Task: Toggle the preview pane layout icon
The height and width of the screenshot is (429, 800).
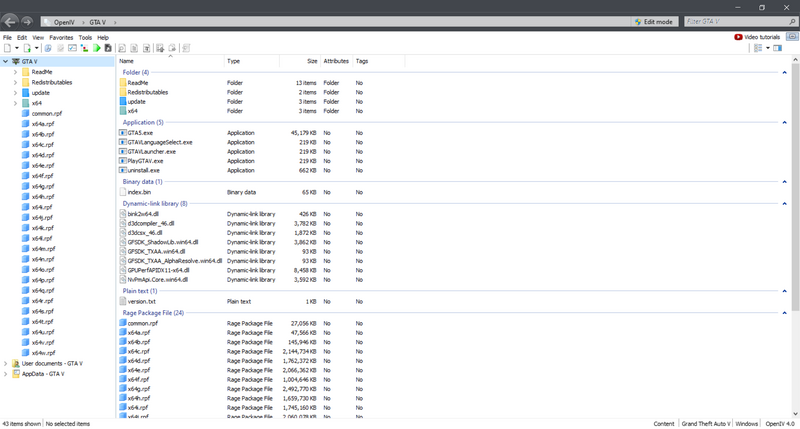Action: pos(778,48)
